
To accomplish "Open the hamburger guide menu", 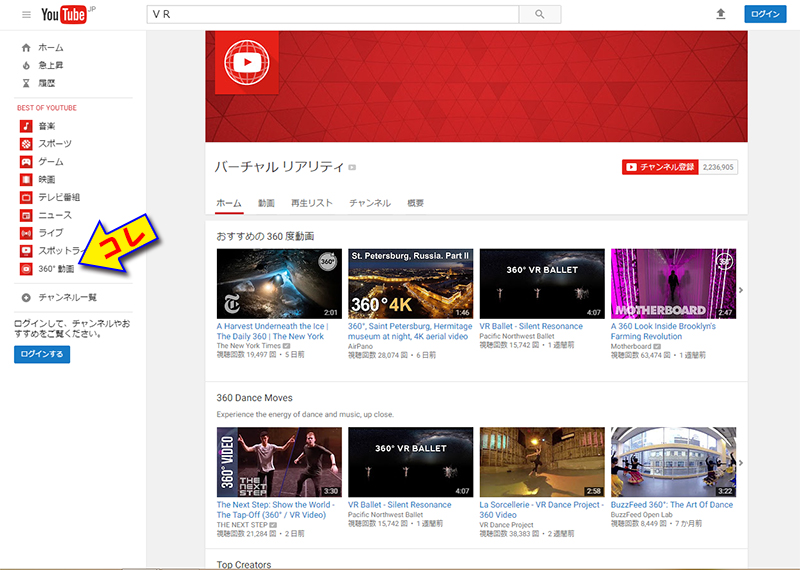I will (27, 15).
